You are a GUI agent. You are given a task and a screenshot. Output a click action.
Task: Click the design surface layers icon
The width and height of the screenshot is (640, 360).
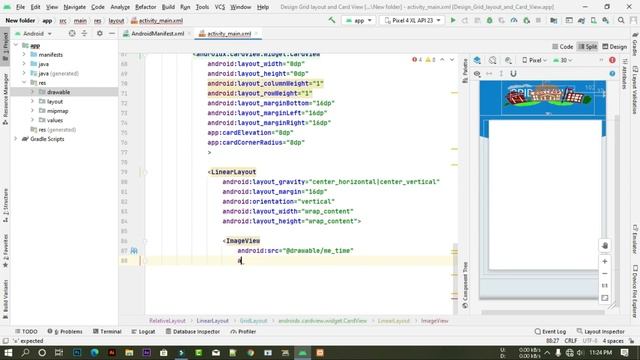tap(477, 60)
